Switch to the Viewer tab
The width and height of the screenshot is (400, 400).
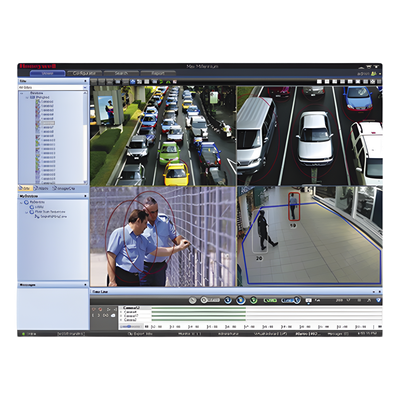pyautogui.click(x=47, y=73)
